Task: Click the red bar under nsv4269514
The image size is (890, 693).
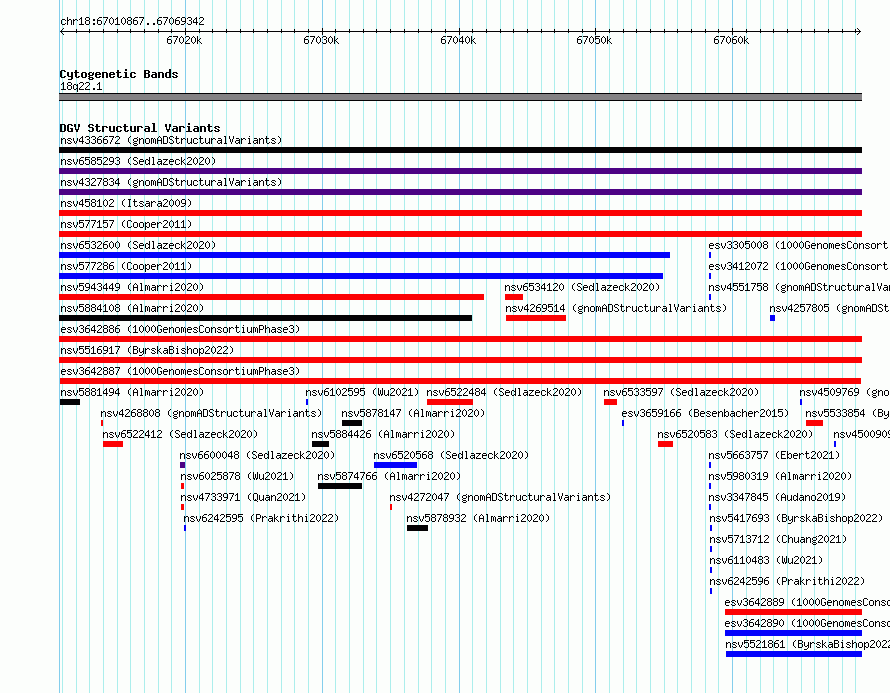Action: (536, 318)
